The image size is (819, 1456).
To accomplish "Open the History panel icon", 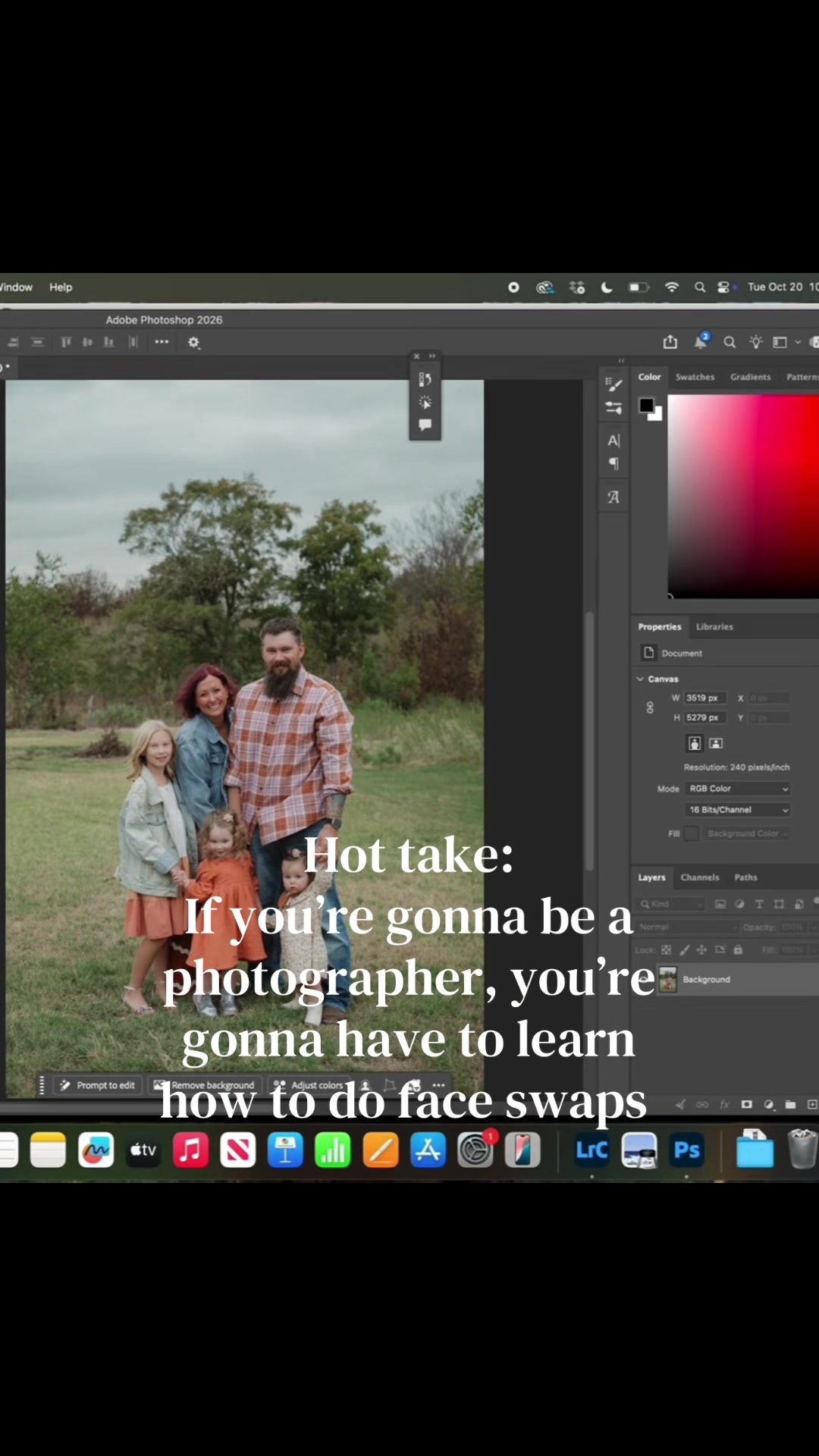I will click(x=425, y=378).
